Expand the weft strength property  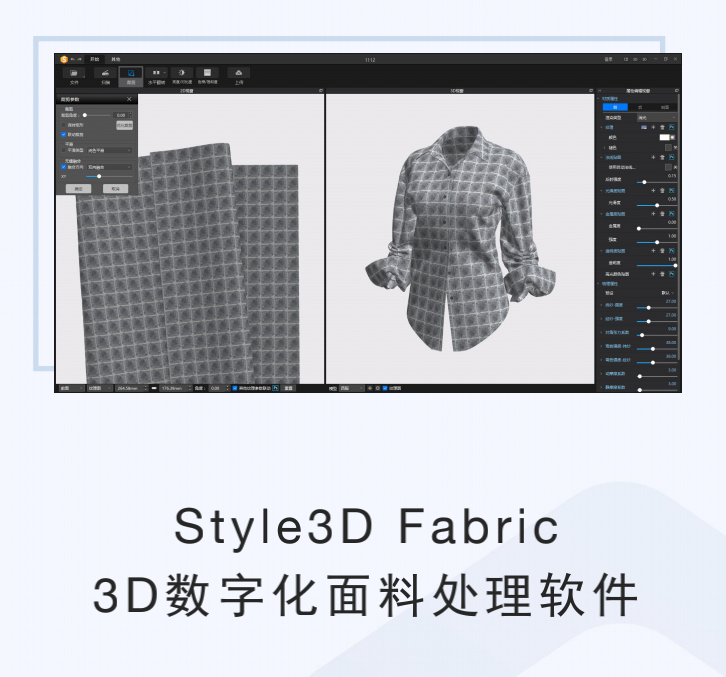click(x=602, y=305)
